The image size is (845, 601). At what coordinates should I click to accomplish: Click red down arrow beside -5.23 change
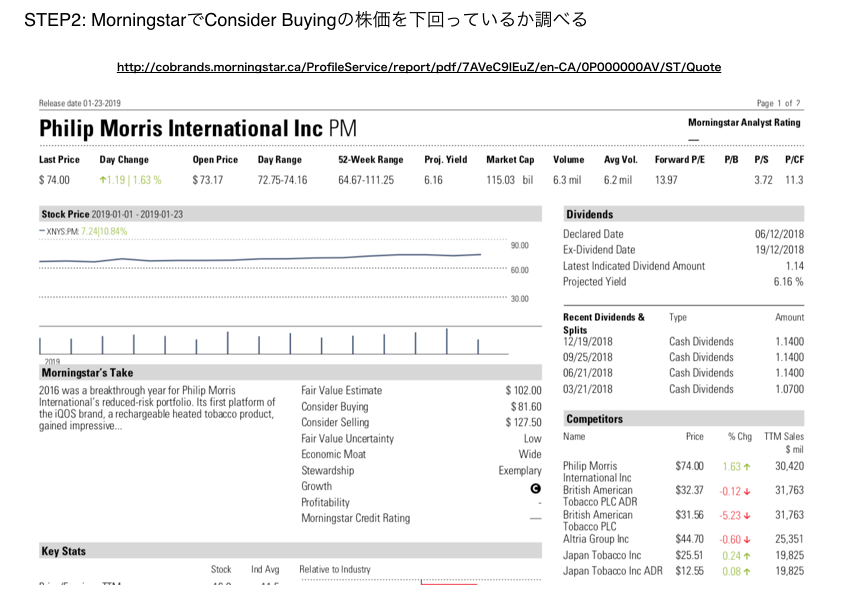pos(748,515)
